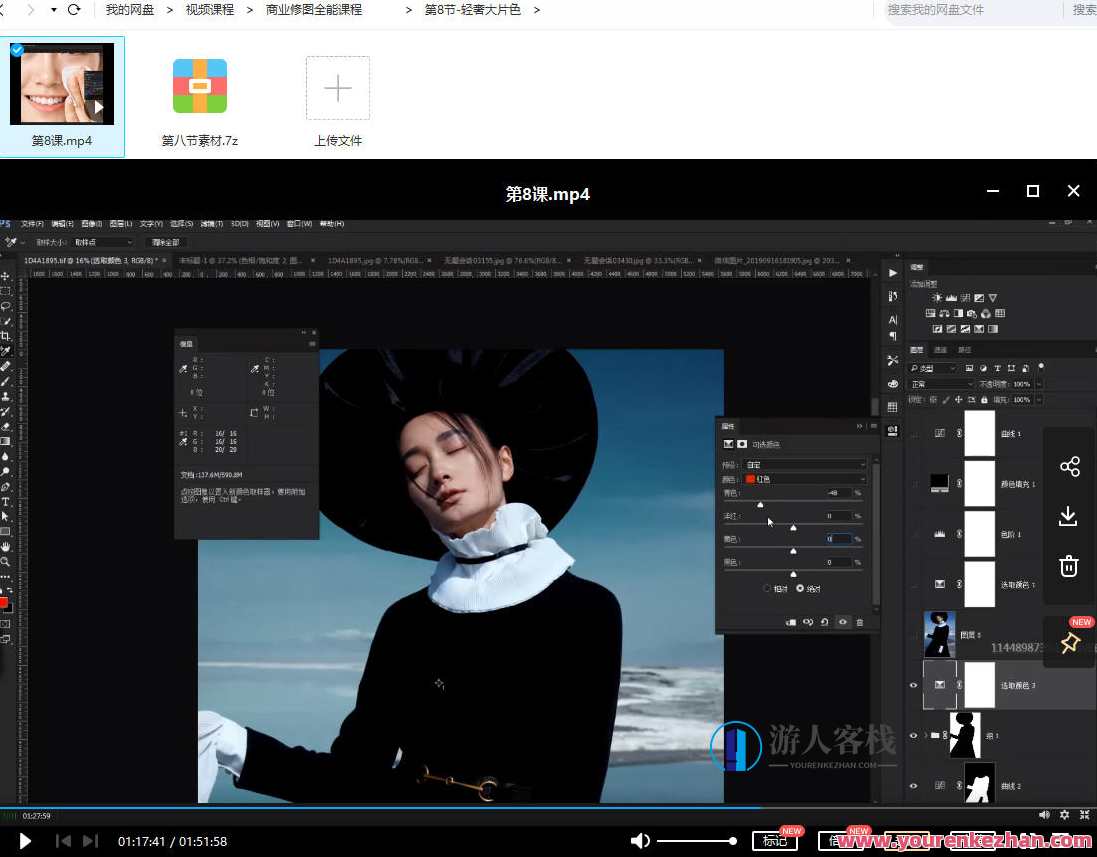Click the Curves adjustment icon in the adjustments panel
Screen dimensions: 1097x857
point(965,297)
